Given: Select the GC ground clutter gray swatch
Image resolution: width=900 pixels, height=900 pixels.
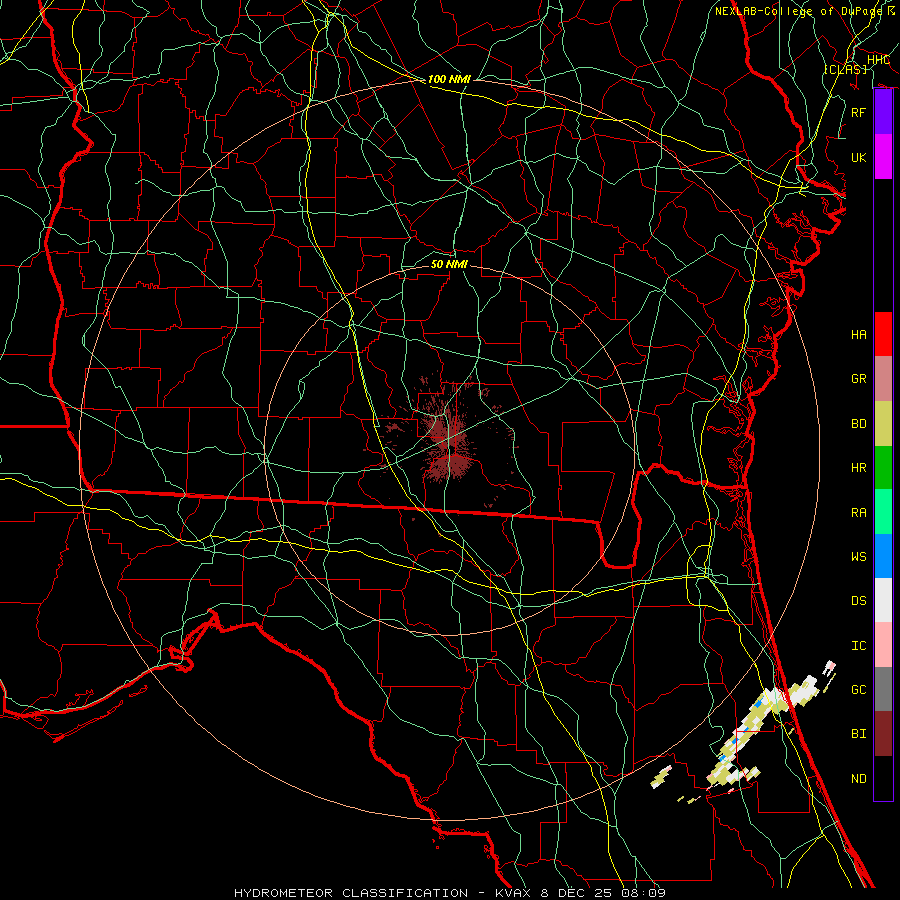Looking at the screenshot, I should (883, 689).
